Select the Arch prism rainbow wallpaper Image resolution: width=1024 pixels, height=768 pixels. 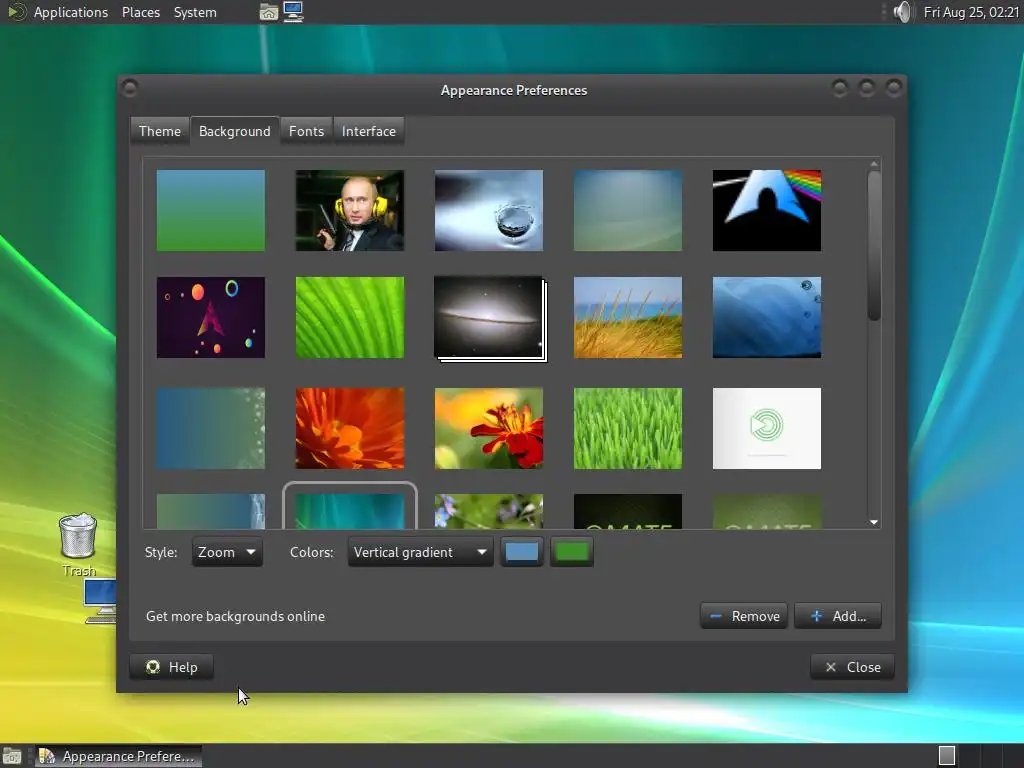[767, 210]
